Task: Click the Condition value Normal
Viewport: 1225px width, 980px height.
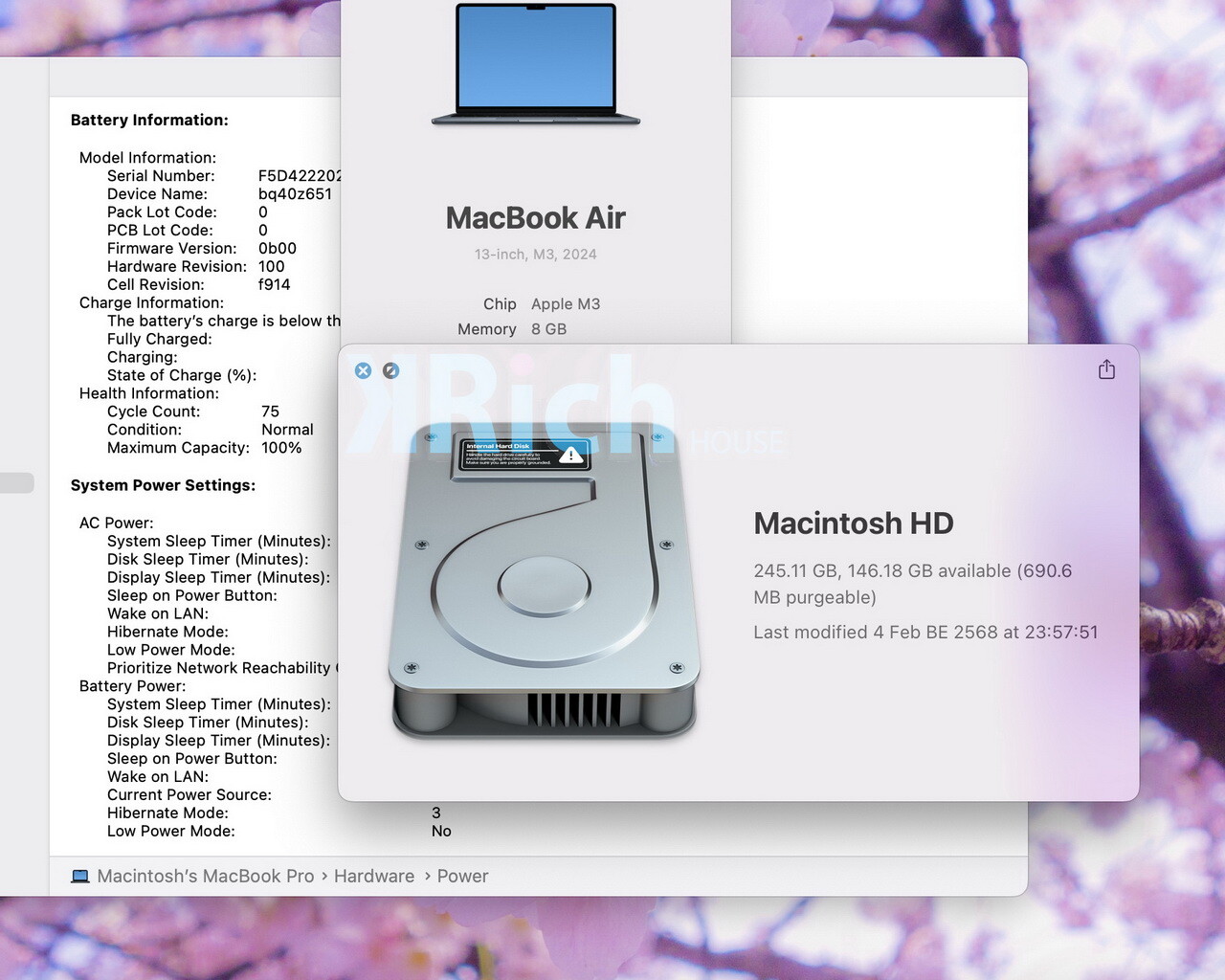Action: [287, 430]
